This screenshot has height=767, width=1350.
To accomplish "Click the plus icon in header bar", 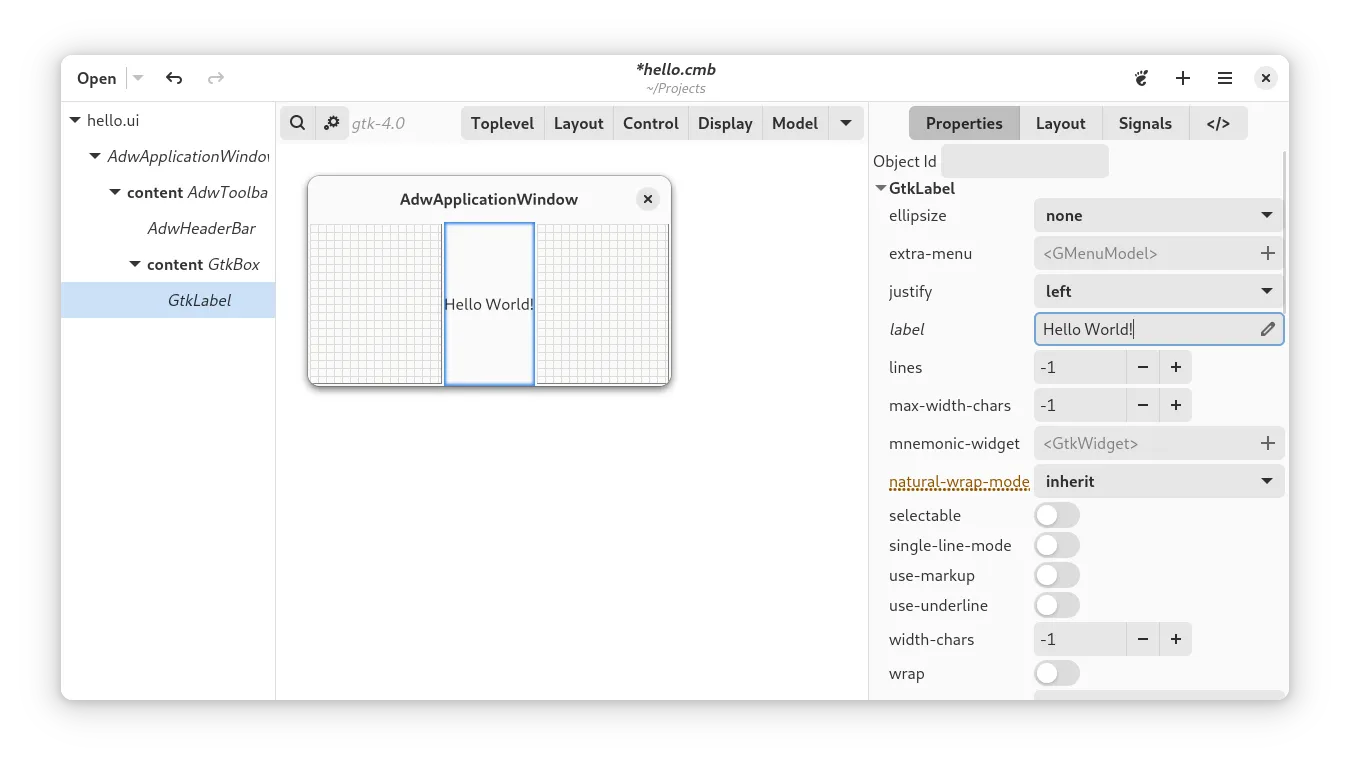I will pos(1183,78).
